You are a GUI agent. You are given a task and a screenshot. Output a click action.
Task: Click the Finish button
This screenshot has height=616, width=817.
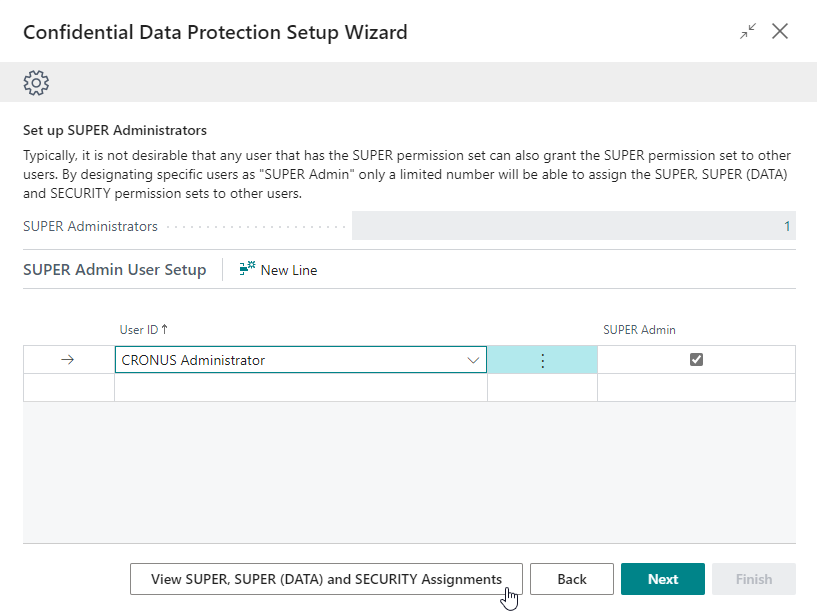coord(753,579)
